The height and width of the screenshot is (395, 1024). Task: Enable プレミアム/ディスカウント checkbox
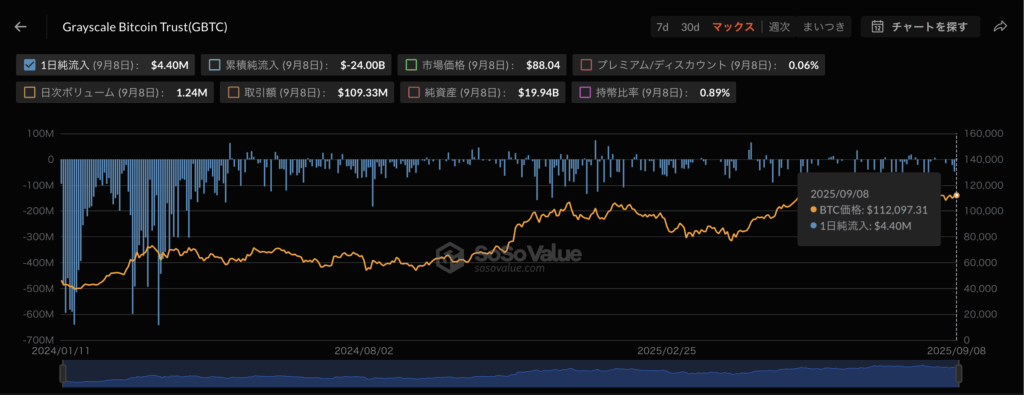tap(586, 65)
